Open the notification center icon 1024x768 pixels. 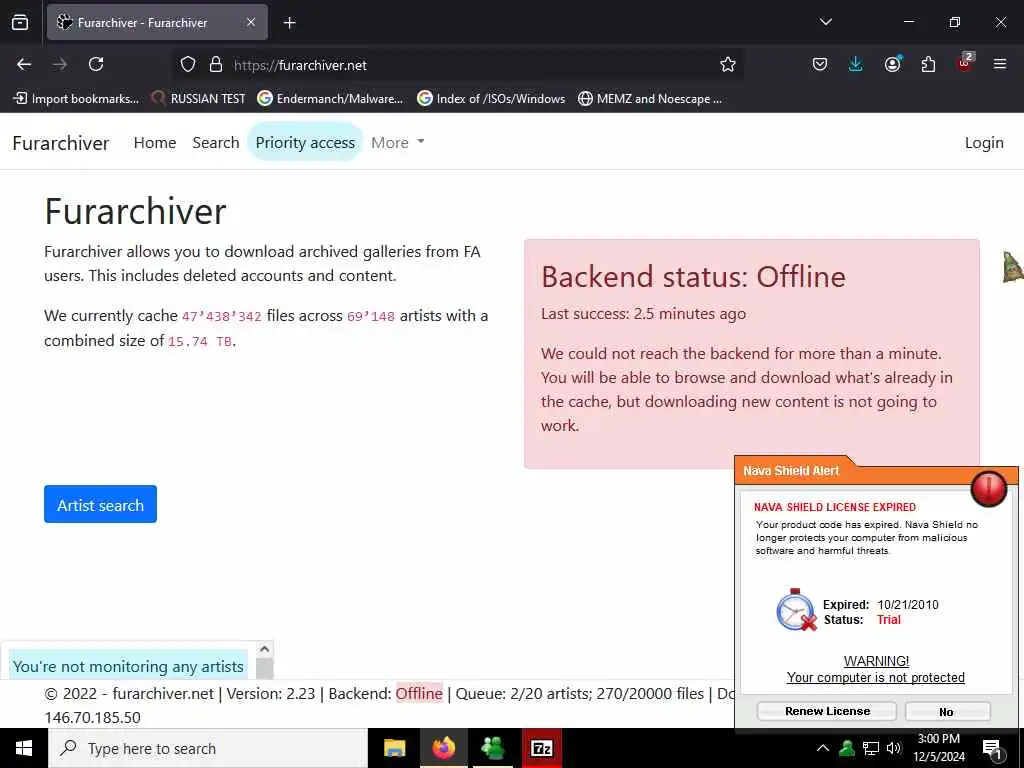(992, 748)
